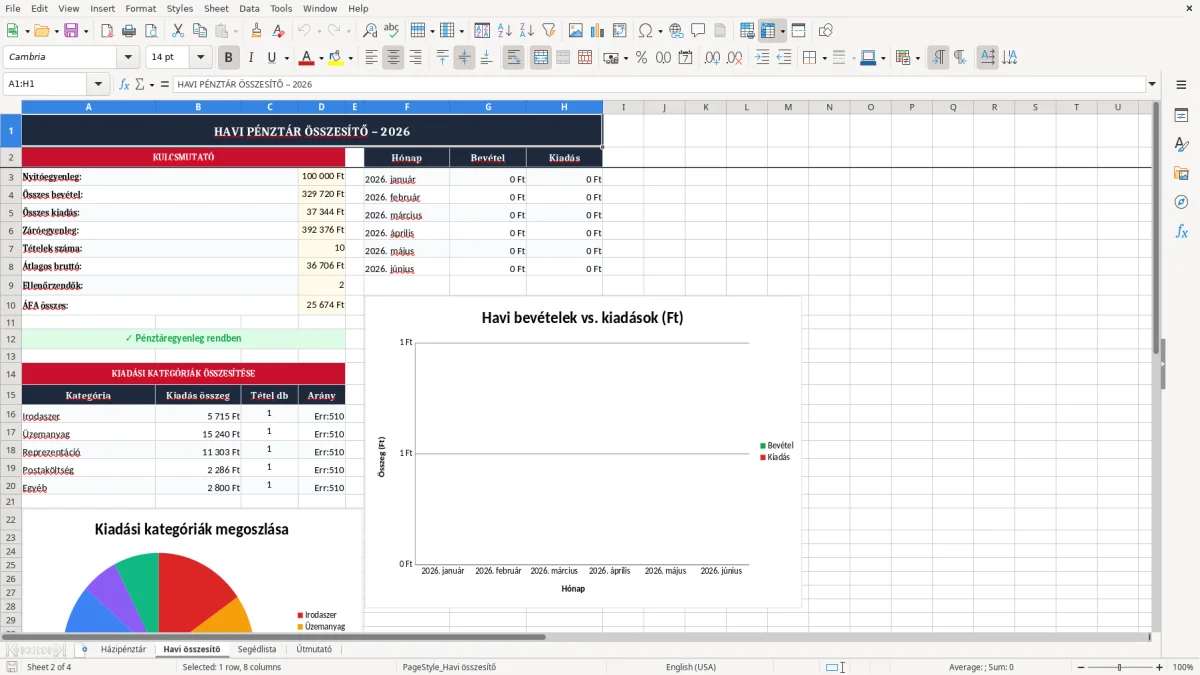Toggle Bold formatting
The image size is (1200, 675).
pyautogui.click(x=228, y=58)
